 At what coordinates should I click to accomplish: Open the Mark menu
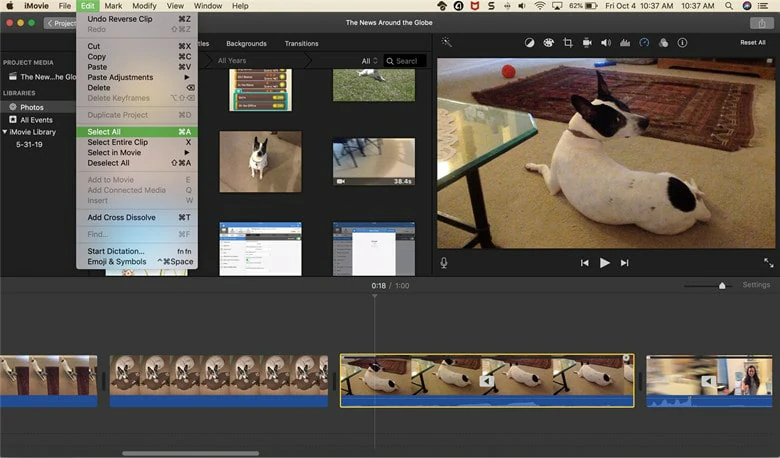[113, 6]
